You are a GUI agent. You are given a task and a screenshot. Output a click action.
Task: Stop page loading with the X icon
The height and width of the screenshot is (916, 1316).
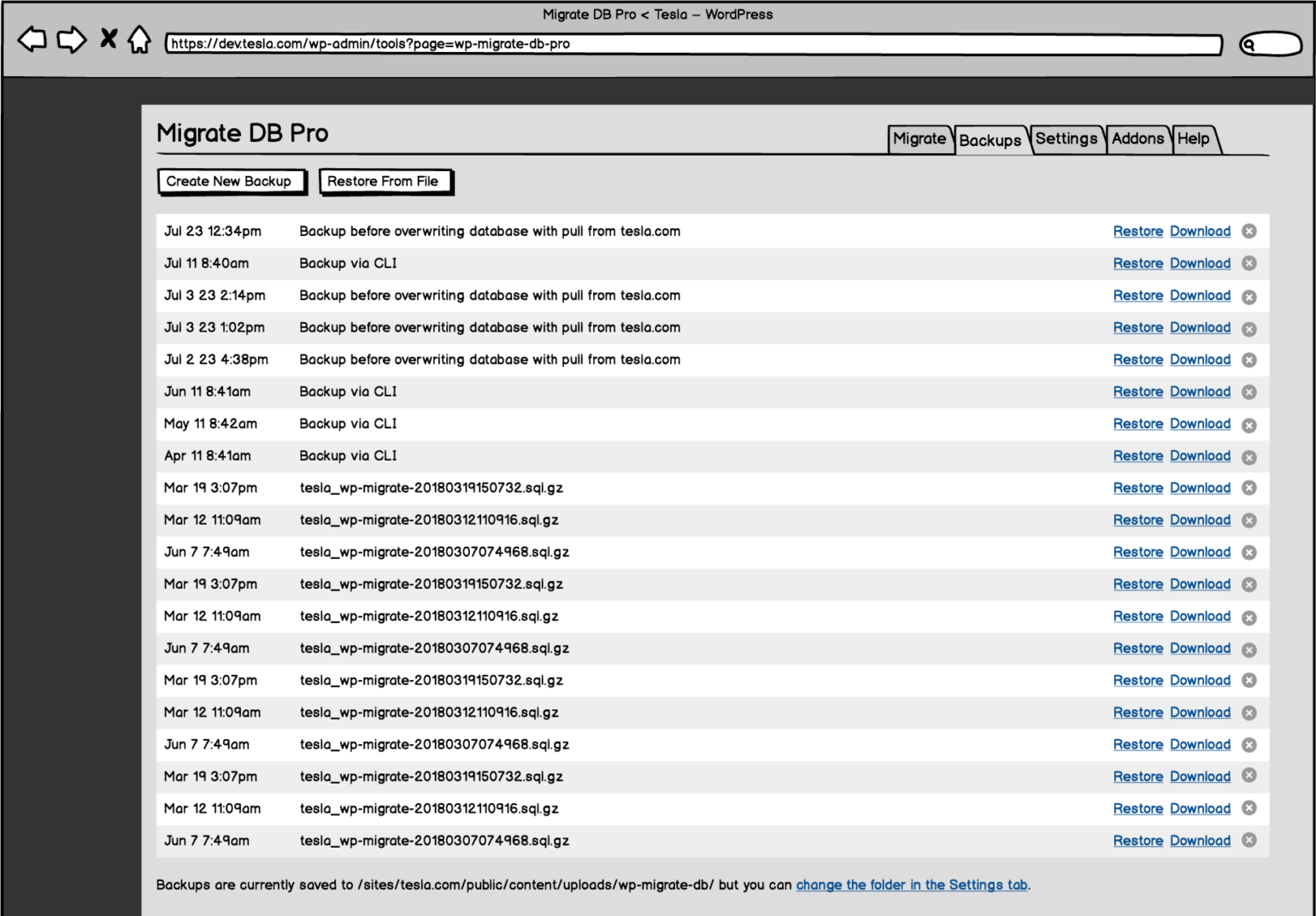point(109,38)
